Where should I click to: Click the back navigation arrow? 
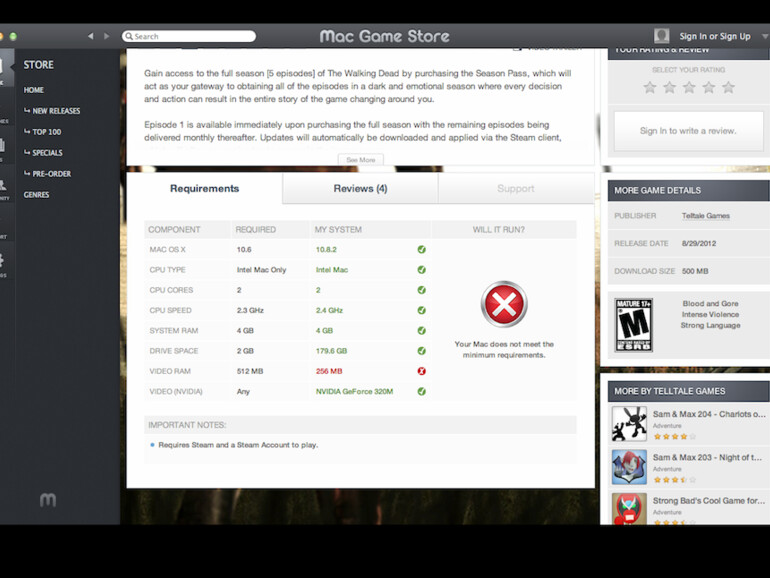(x=90, y=36)
